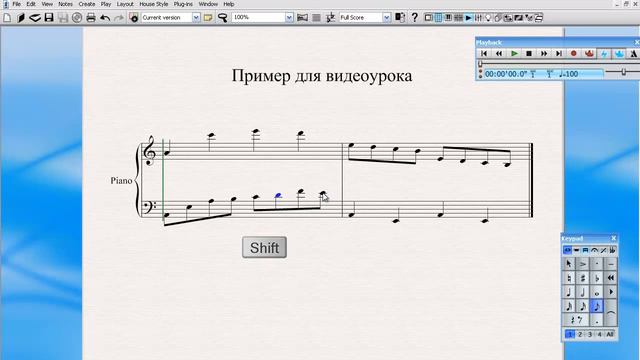Click the Live Tempo icon in Playback
Viewport: 640px width, 360px height.
point(619,53)
